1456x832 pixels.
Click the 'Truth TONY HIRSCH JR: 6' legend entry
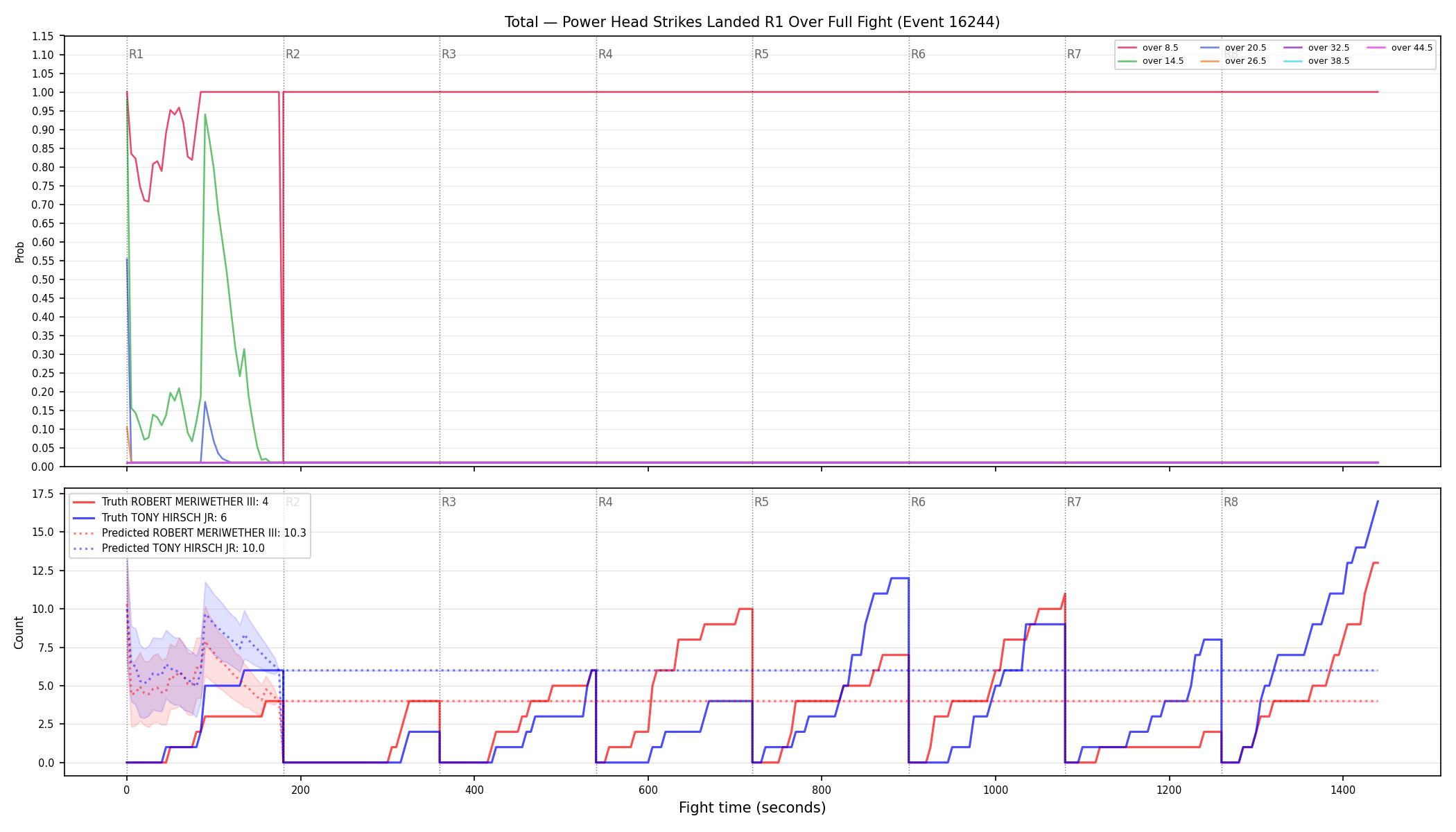pyautogui.click(x=164, y=518)
